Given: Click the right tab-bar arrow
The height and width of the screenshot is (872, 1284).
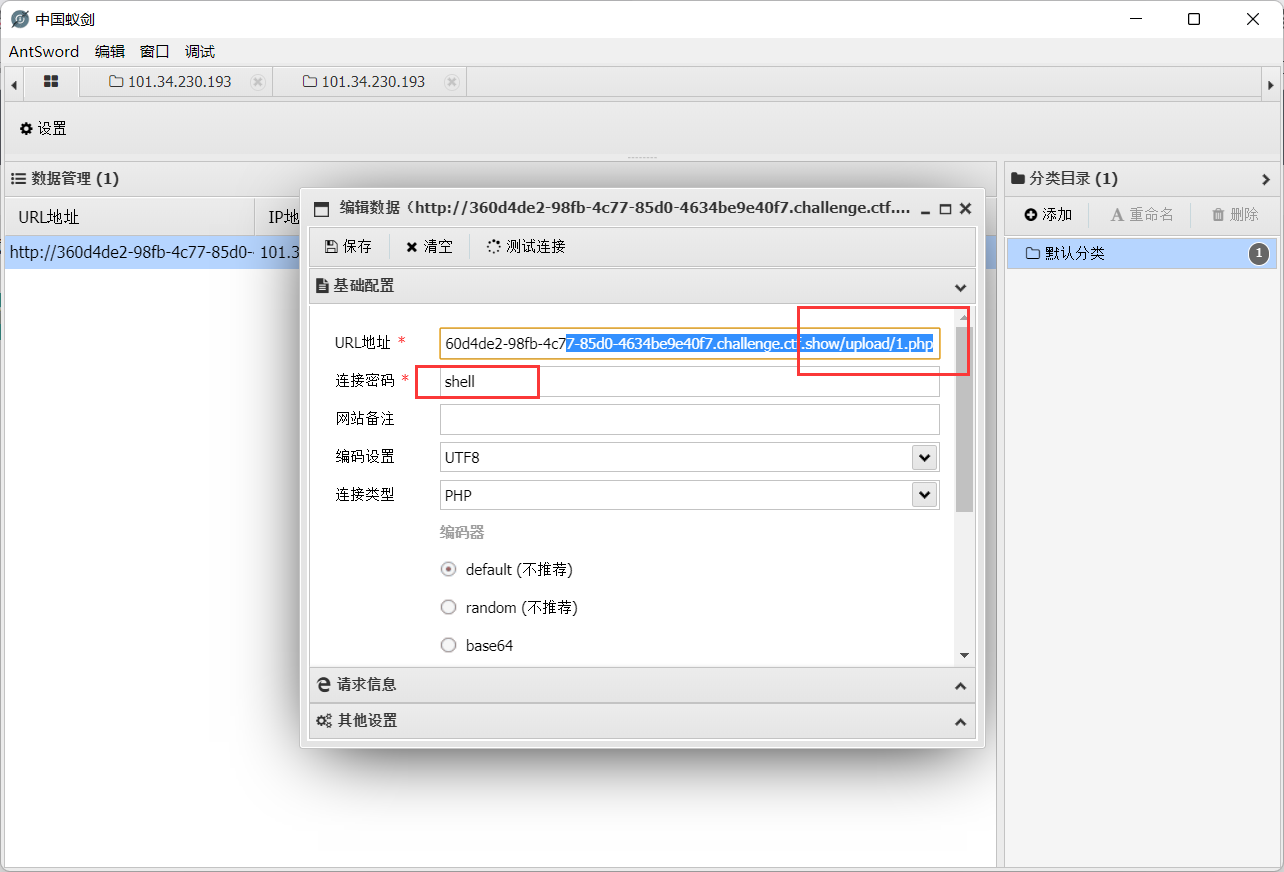Looking at the screenshot, I should (1270, 85).
